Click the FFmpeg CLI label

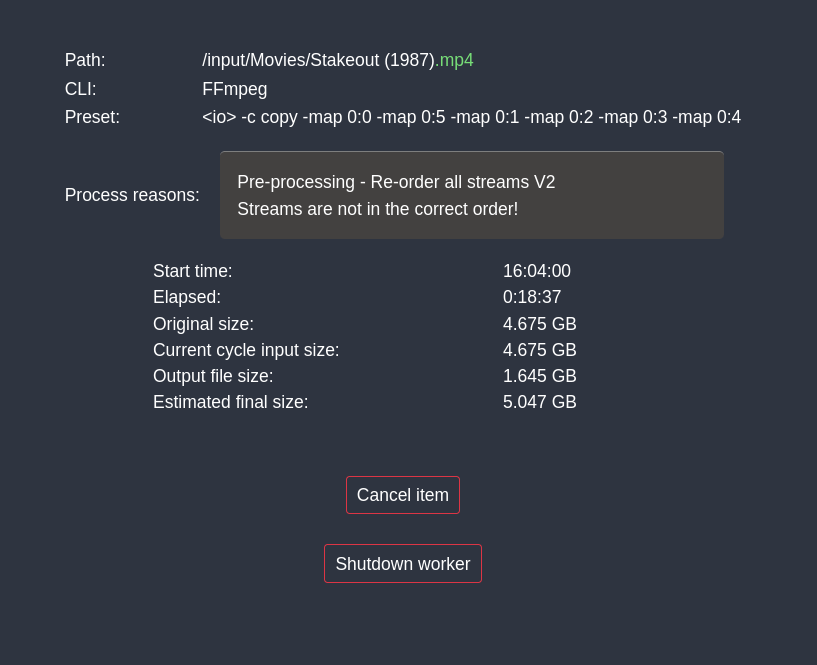point(235,89)
